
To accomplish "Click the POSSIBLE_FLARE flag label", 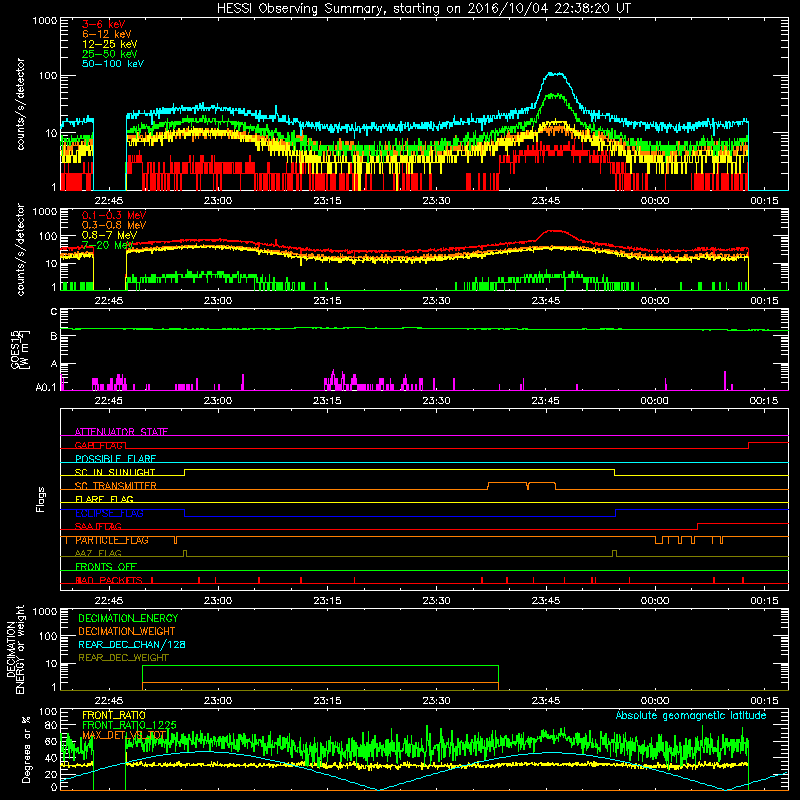I will pyautogui.click(x=115, y=459).
